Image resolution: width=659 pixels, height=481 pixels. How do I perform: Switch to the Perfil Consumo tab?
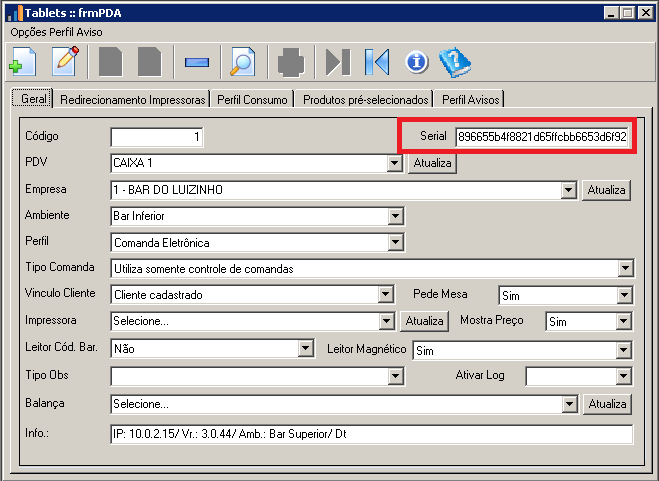click(x=252, y=100)
